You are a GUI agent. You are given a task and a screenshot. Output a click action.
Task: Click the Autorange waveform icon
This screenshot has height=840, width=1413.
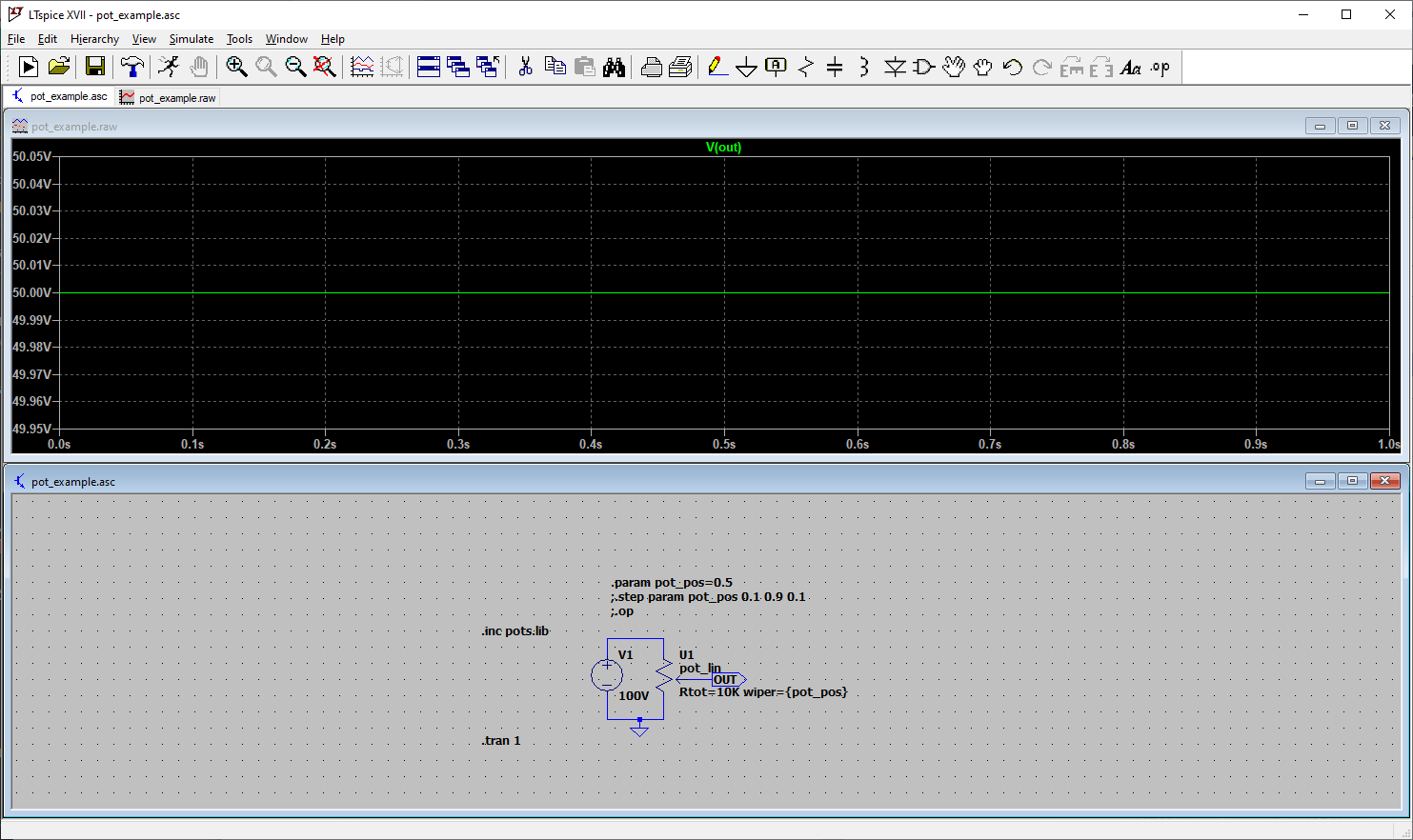pyautogui.click(x=362, y=67)
